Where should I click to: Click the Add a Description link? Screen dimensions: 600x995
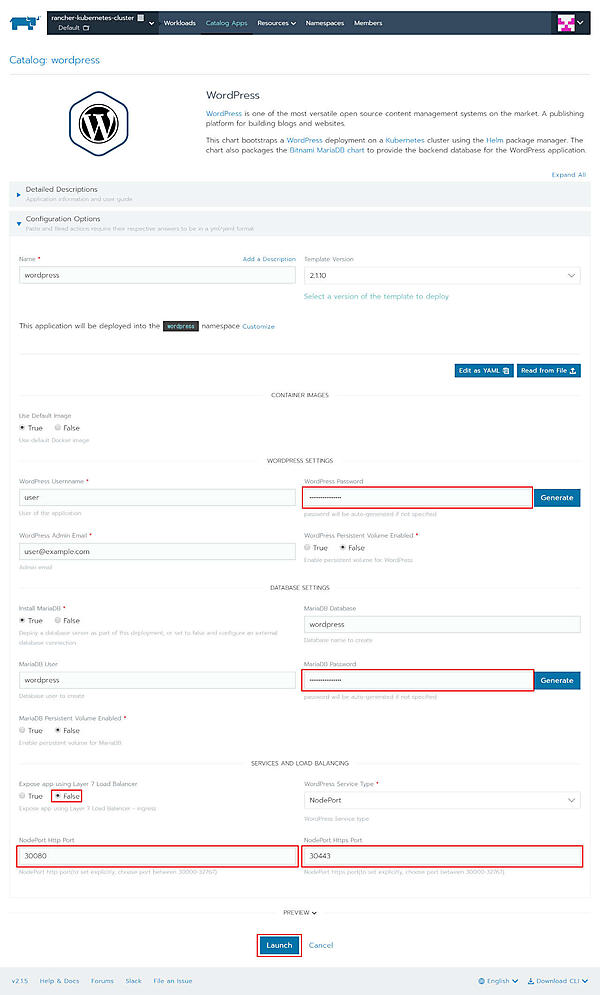269,259
